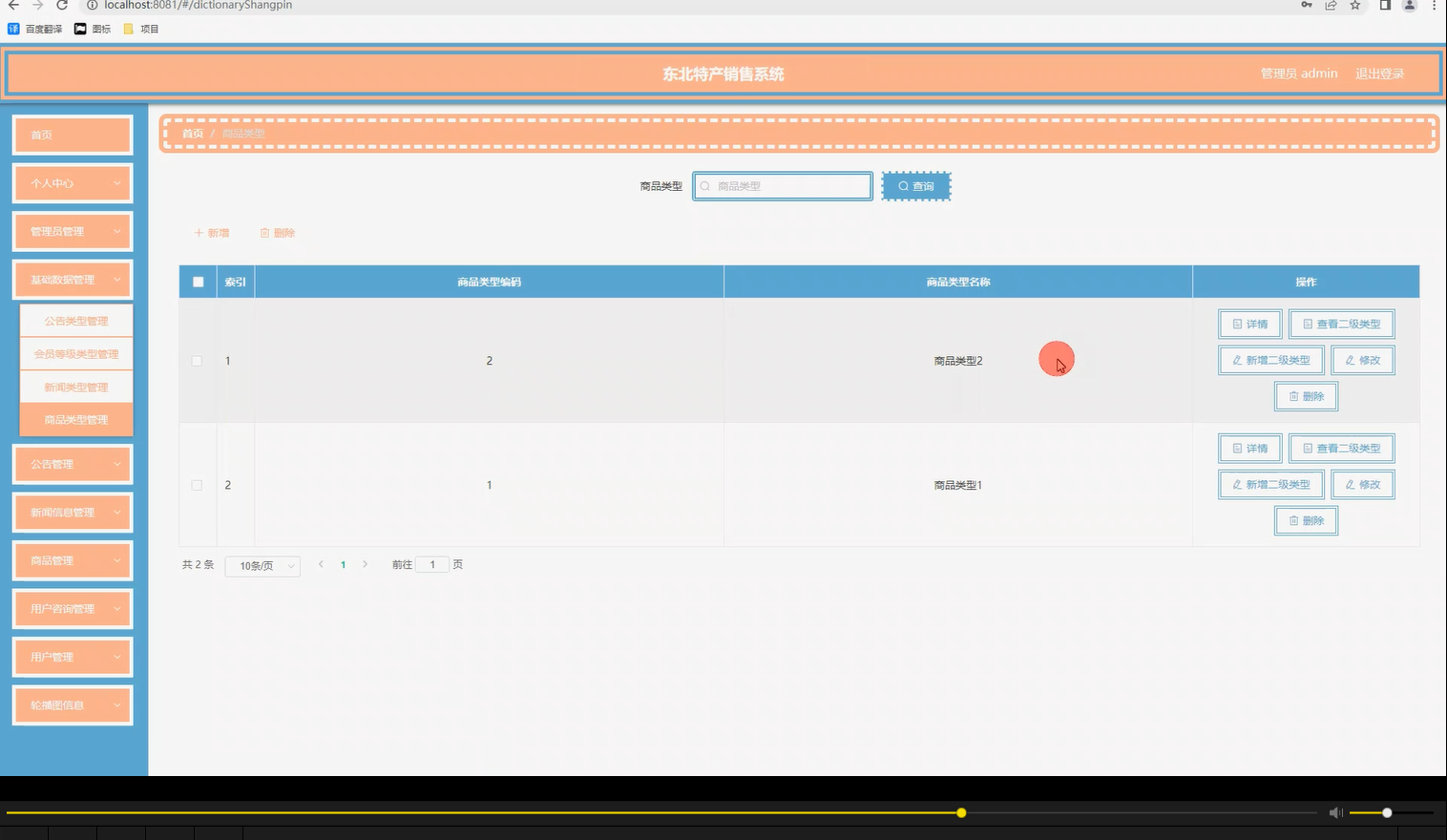The height and width of the screenshot is (840, 1447).
Task: Go to 首页 in sidebar
Action: (72, 135)
